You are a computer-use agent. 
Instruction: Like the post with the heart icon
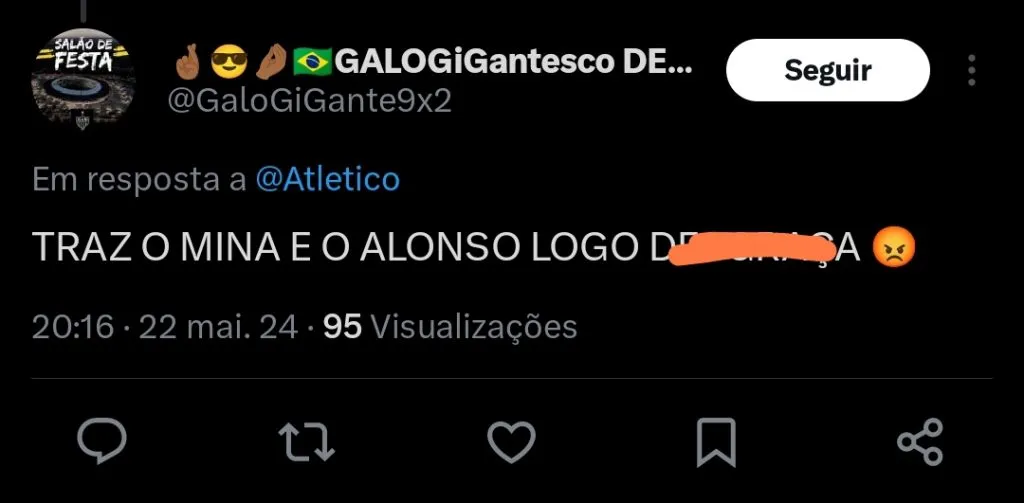click(x=511, y=442)
